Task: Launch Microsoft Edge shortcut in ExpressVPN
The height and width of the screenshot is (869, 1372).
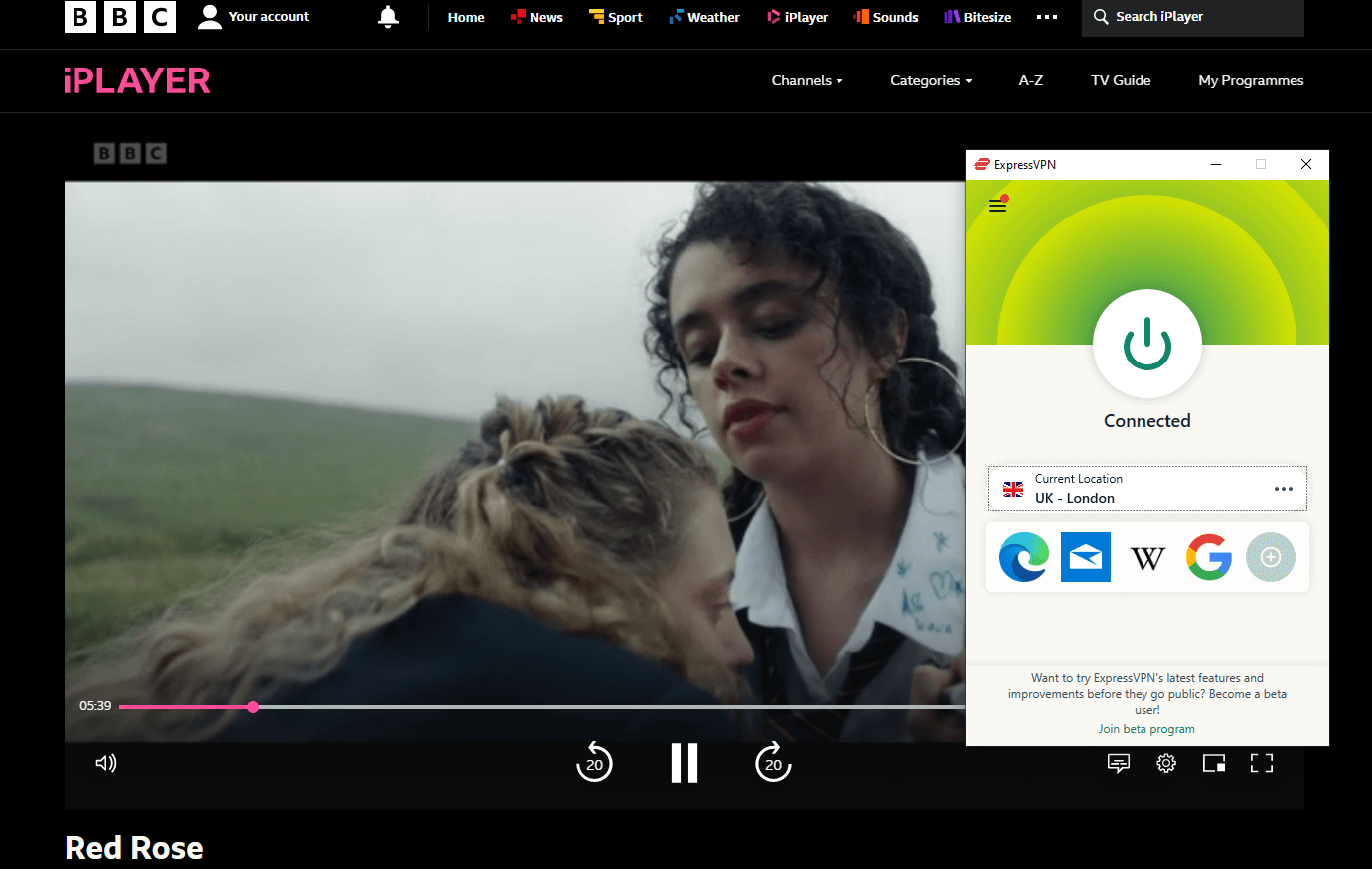Action: pos(1023,557)
